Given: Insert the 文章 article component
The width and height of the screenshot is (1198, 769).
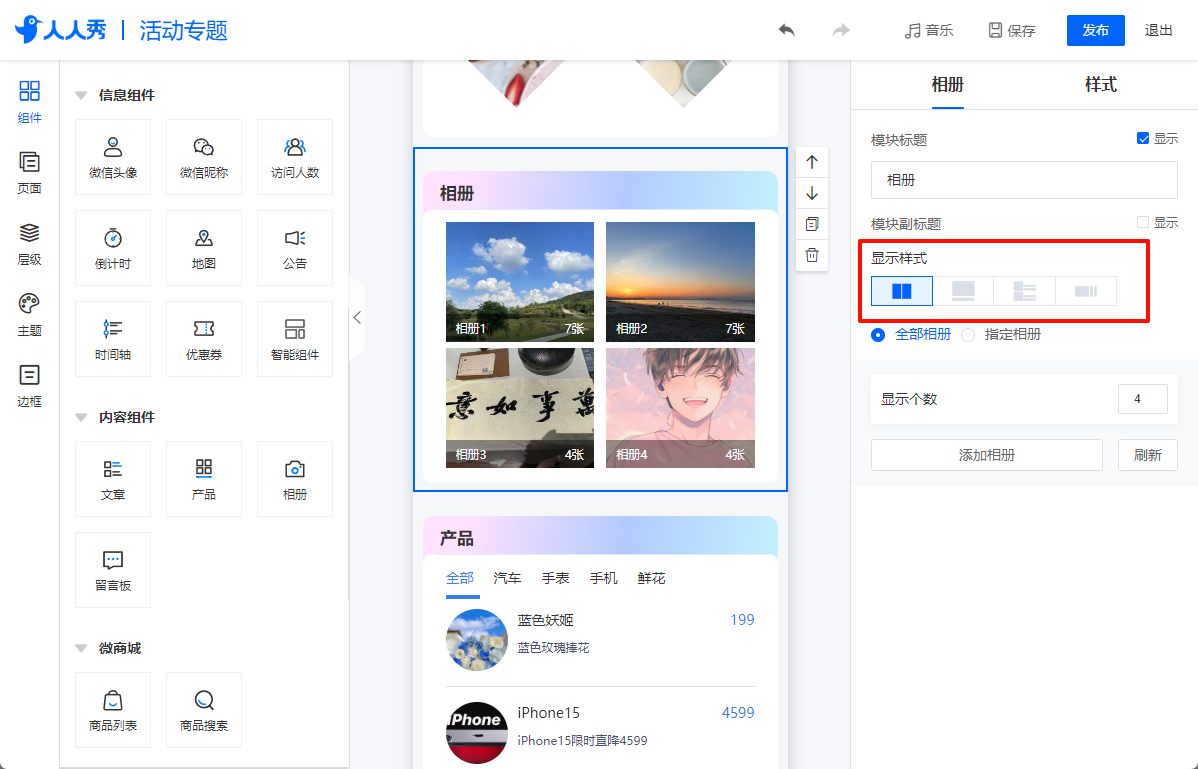Looking at the screenshot, I should [x=113, y=479].
